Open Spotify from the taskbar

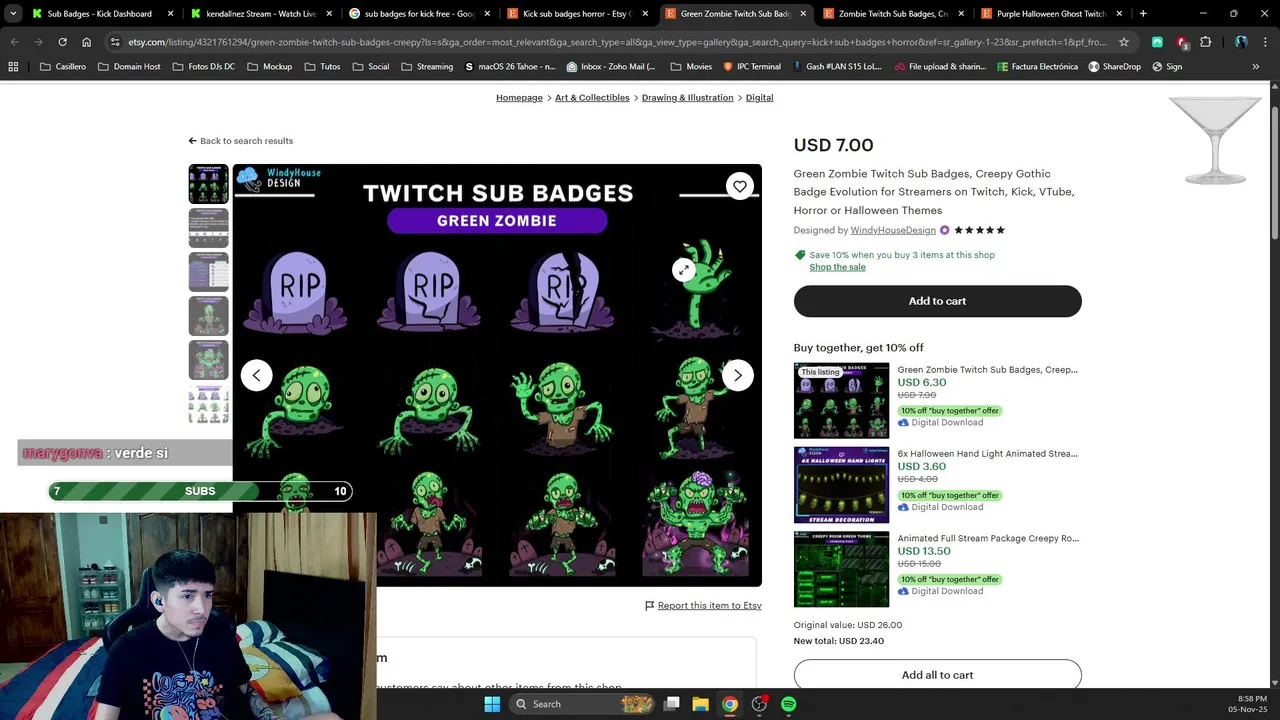pos(788,704)
